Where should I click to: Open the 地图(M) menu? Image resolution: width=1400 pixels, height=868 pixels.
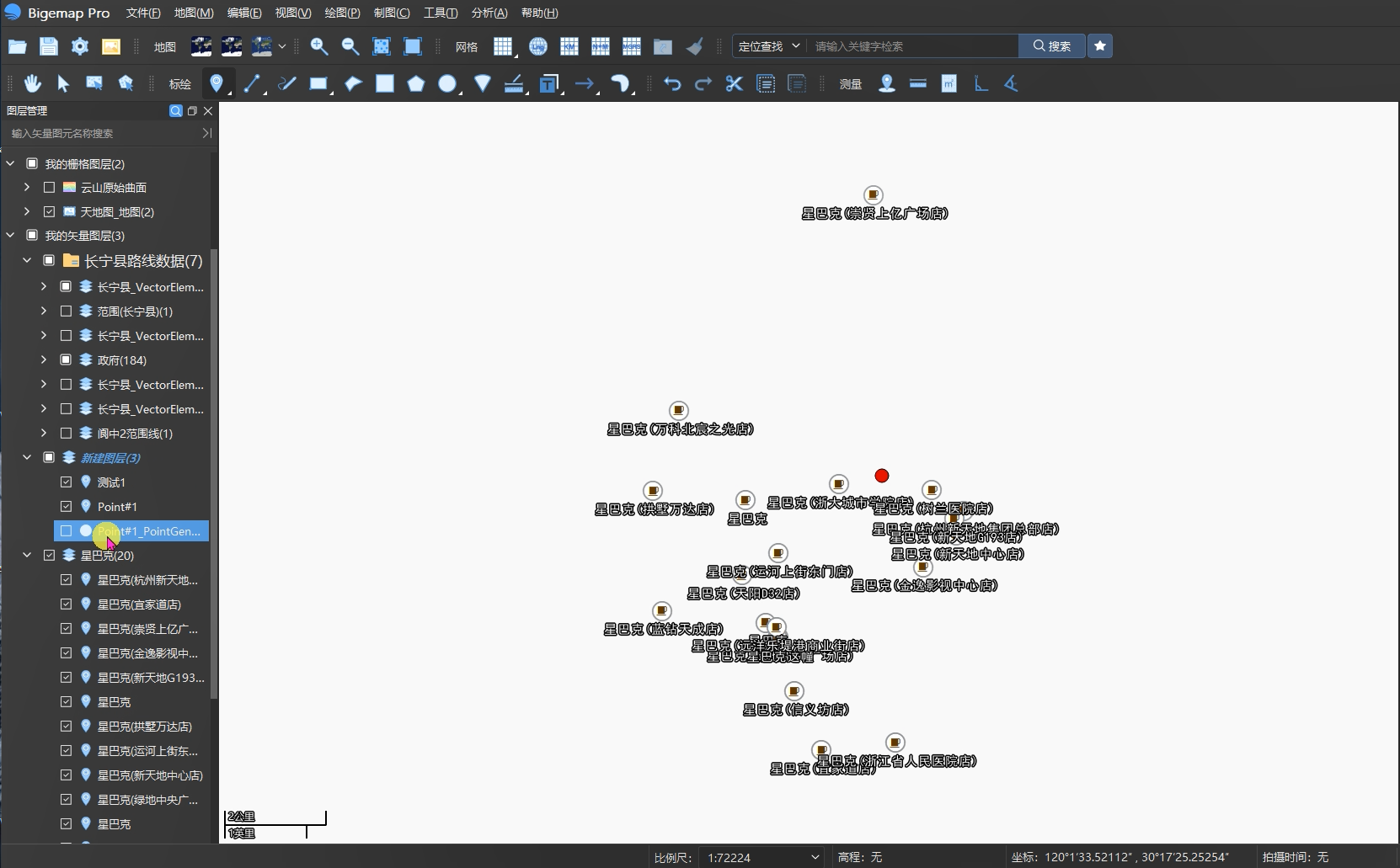click(x=194, y=13)
